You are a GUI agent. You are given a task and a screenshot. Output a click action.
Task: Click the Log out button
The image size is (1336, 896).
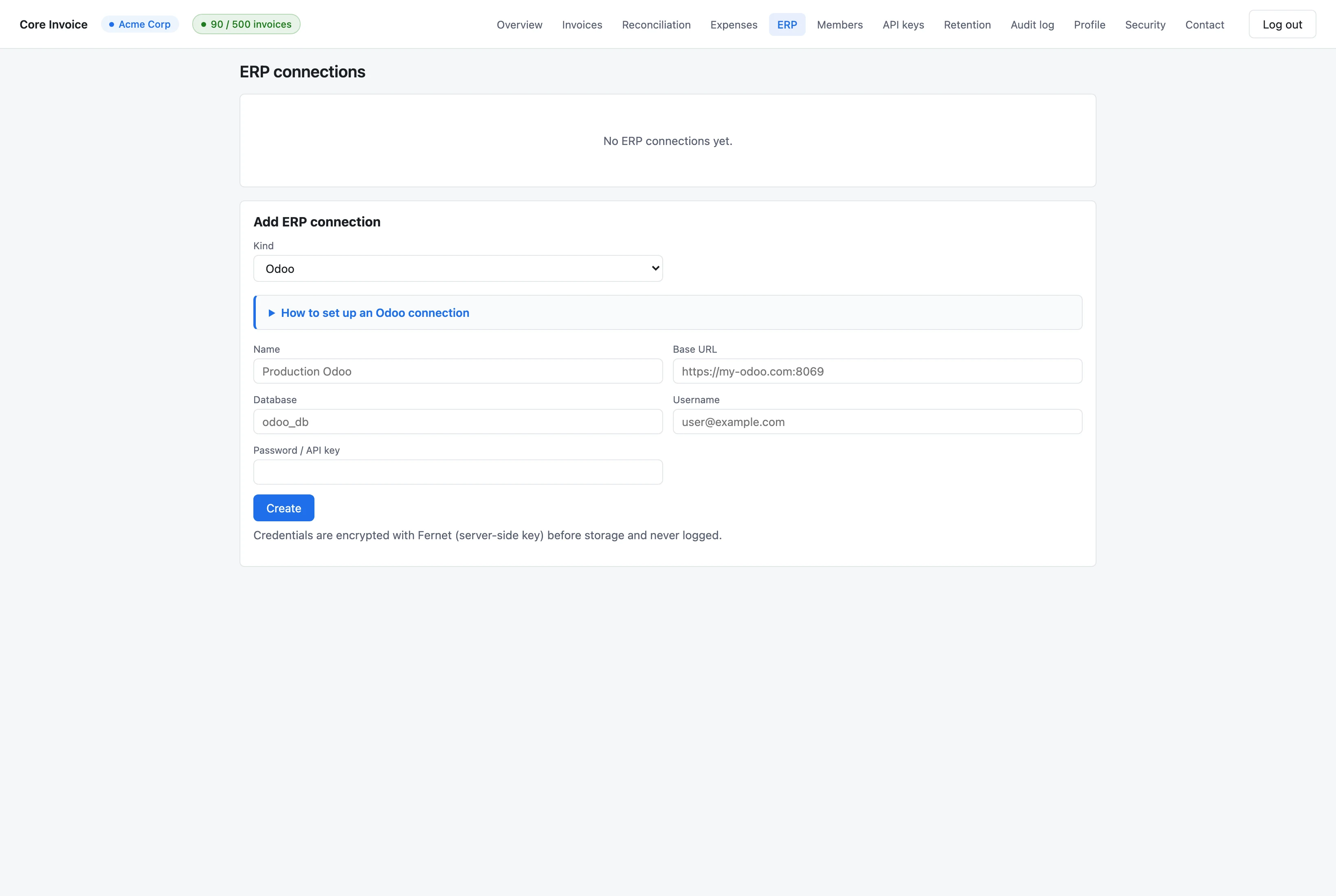[x=1282, y=24]
